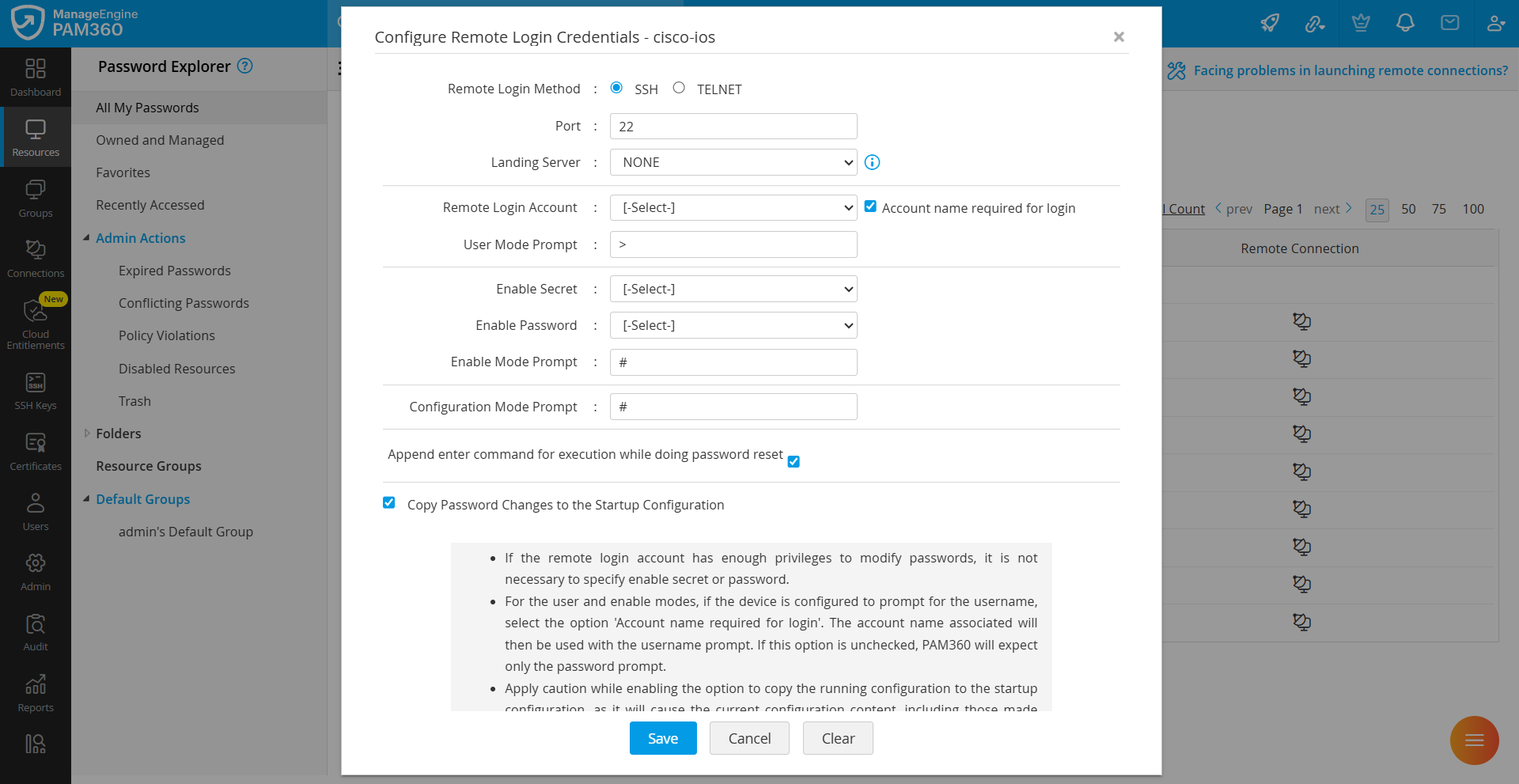The width and height of the screenshot is (1519, 784).
Task: Click the Clear button
Action: pyautogui.click(x=838, y=738)
